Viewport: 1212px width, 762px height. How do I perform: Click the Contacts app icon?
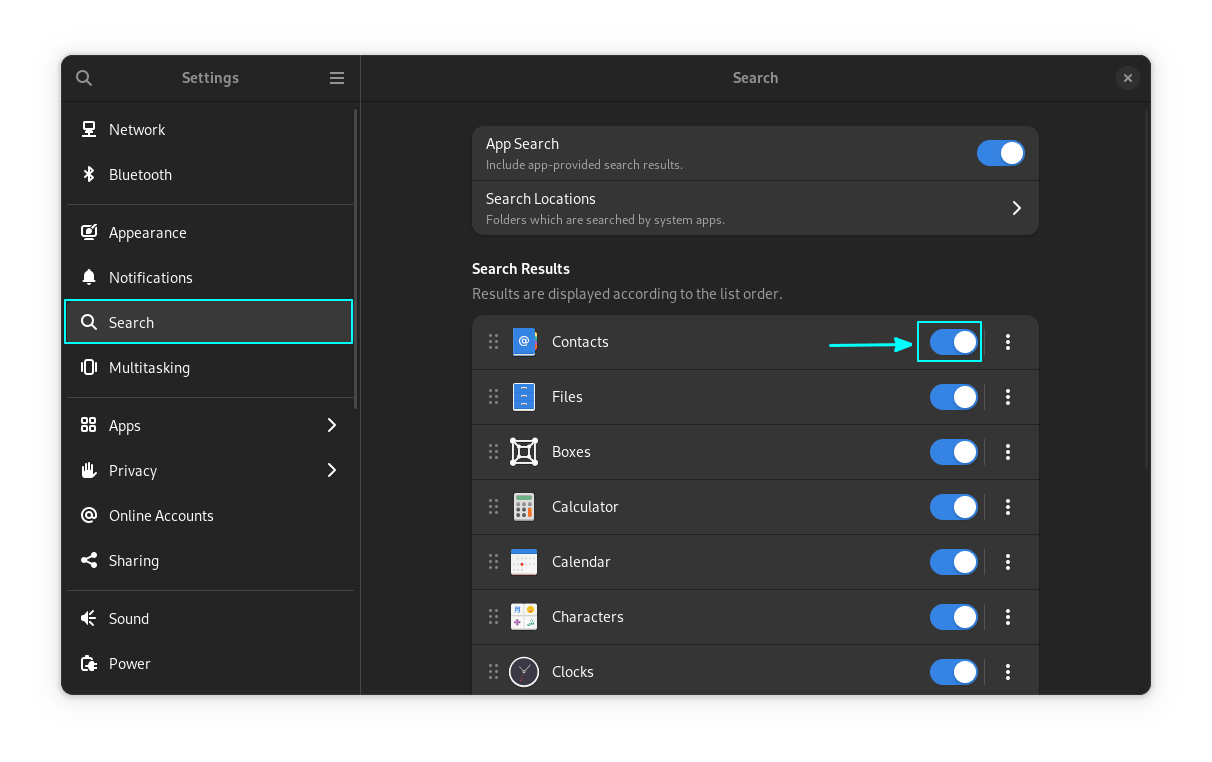[524, 342]
